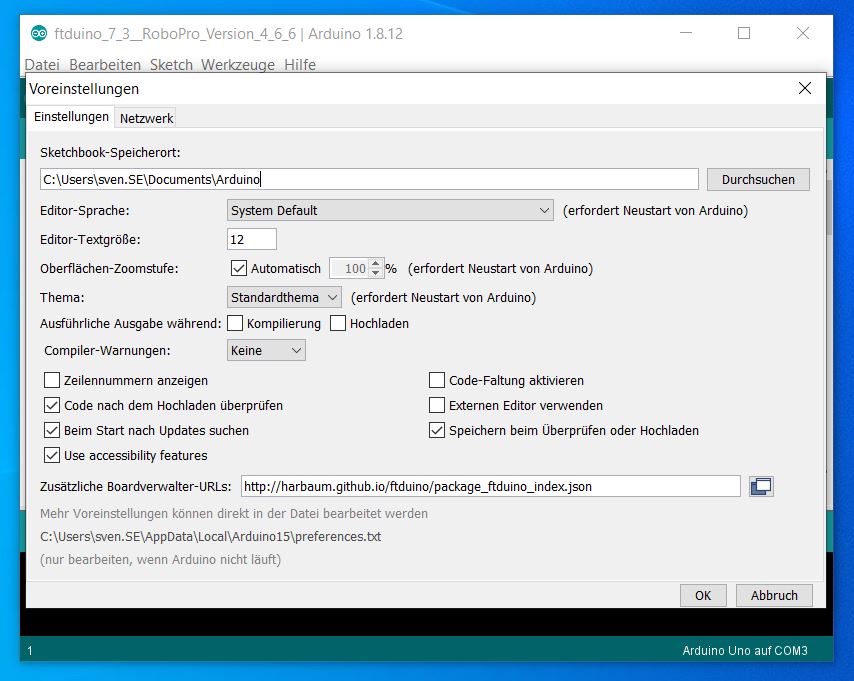Click the 'Oberflächen-Zoomstufe:' label

pyautogui.click(x=109, y=269)
